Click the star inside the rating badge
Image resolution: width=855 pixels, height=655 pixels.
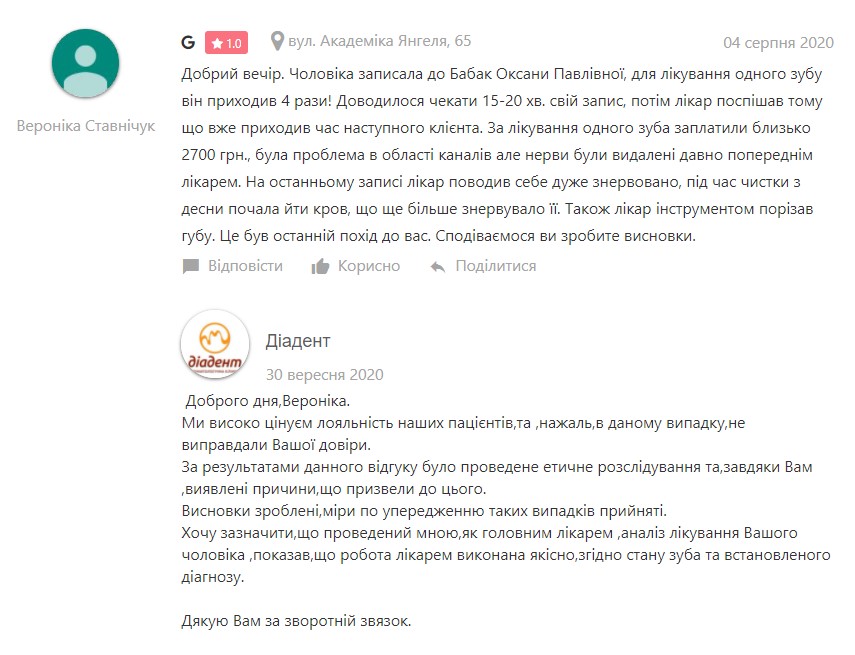[217, 43]
